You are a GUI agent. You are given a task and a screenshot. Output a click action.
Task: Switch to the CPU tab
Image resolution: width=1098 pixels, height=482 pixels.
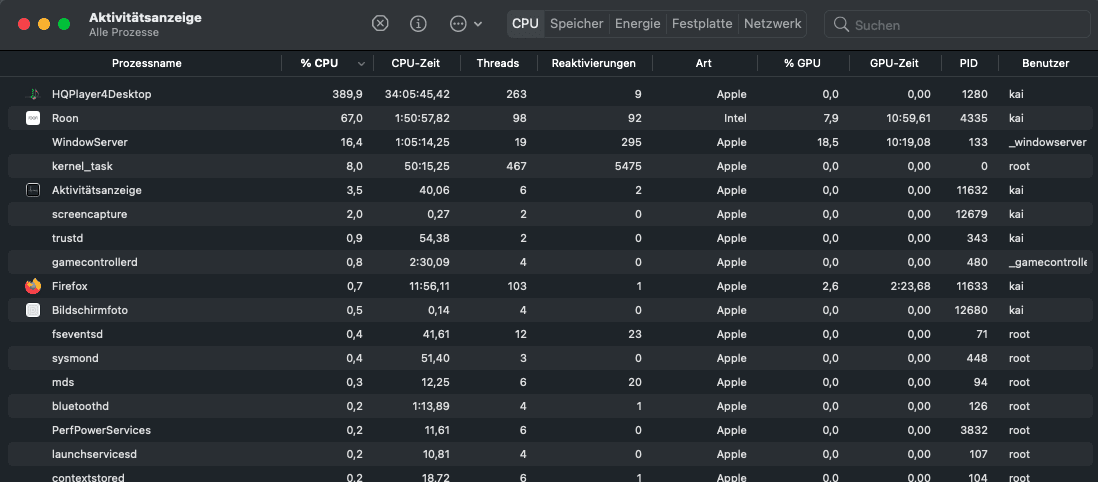pos(525,24)
